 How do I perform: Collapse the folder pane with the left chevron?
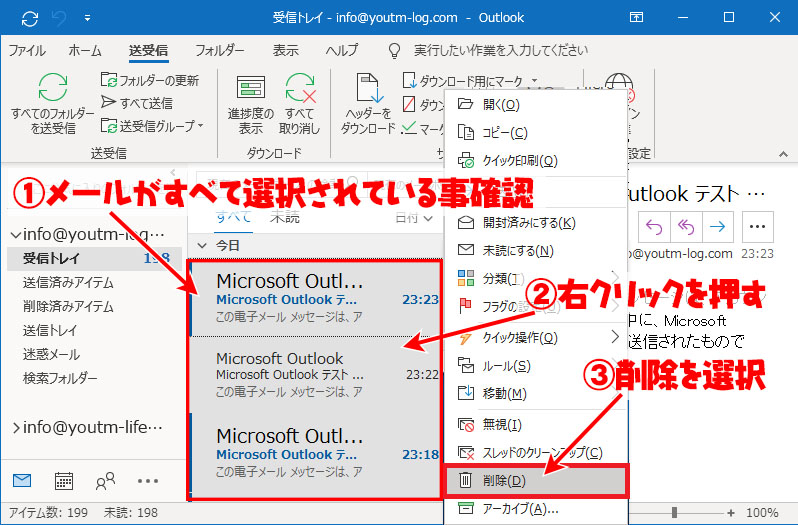tap(173, 172)
